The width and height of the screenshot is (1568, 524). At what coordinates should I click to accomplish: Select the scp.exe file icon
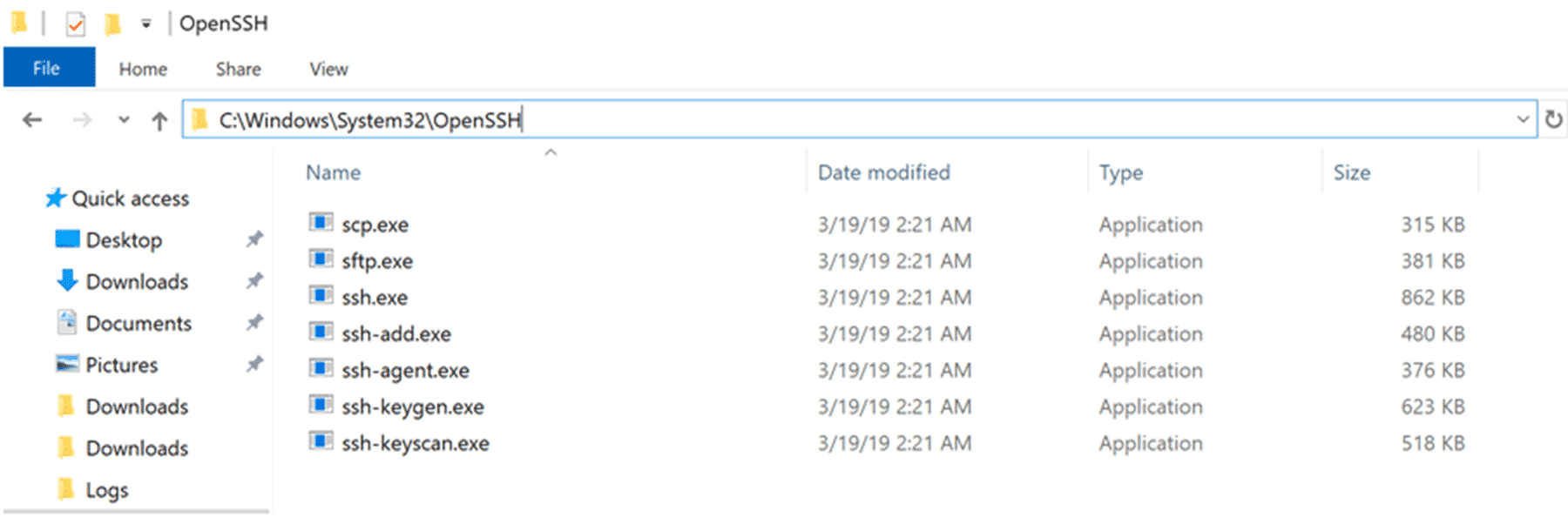[321, 223]
